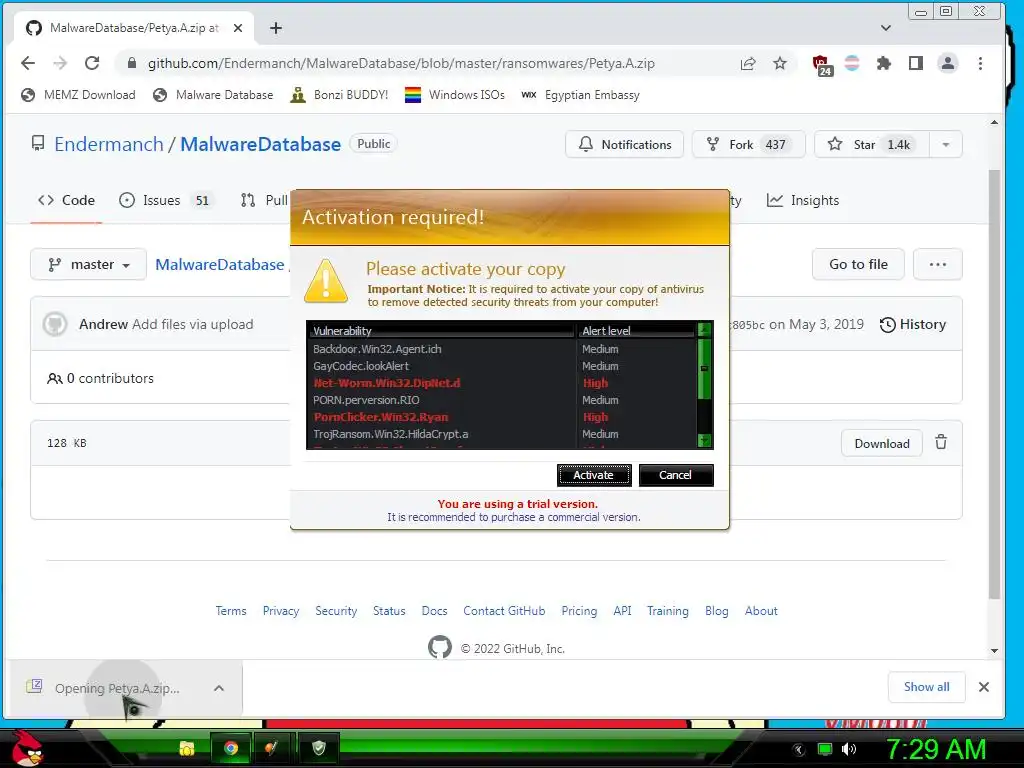Open the Endermanch user profile link
This screenshot has width=1024, height=768.
click(108, 144)
